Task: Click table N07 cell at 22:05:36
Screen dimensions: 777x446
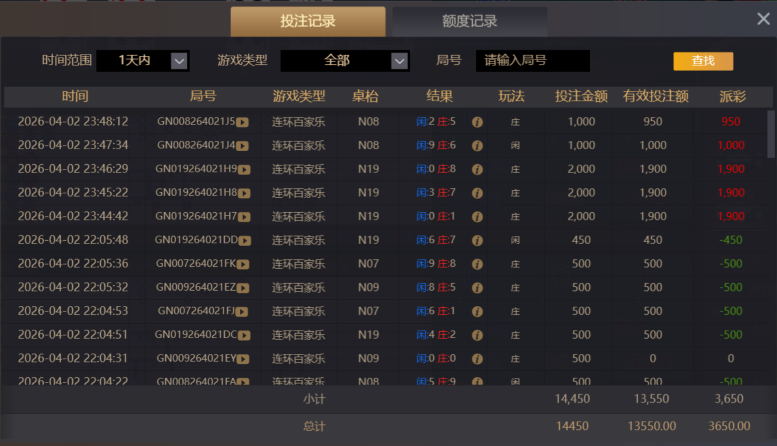Action: 368,264
